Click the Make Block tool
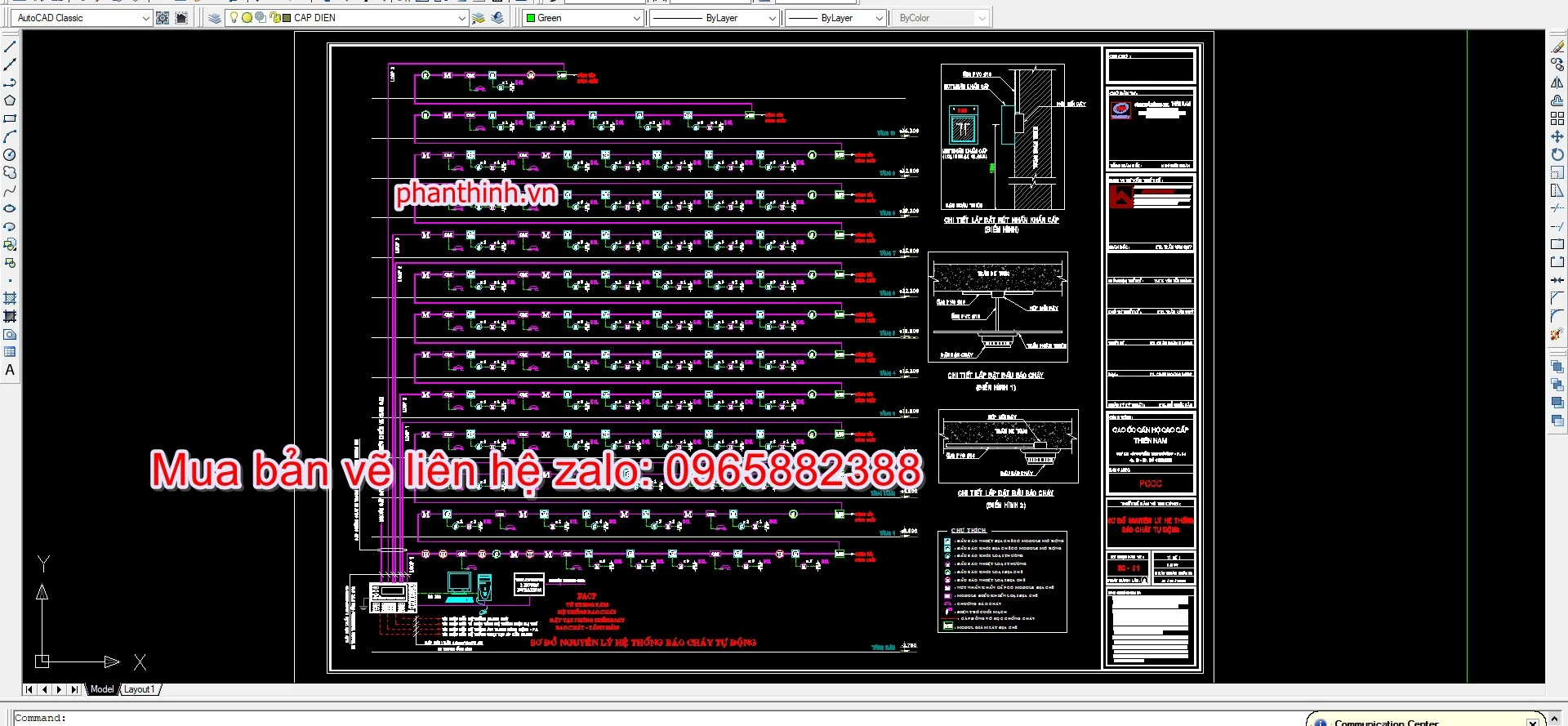Viewport: 1568px width, 726px height. click(x=10, y=262)
